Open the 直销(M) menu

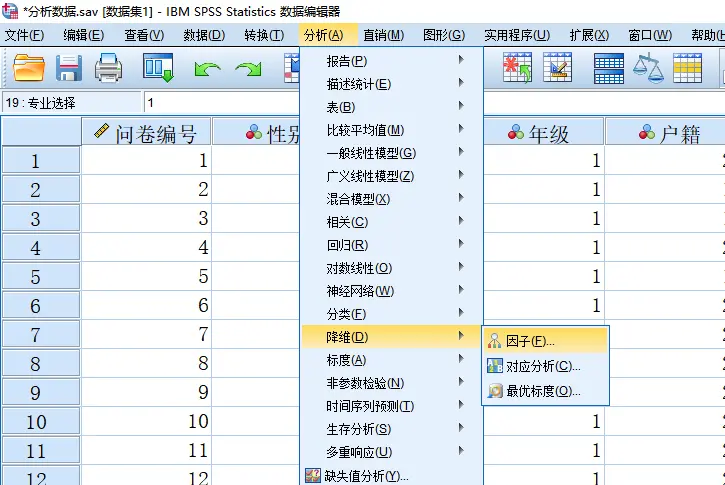(x=383, y=35)
